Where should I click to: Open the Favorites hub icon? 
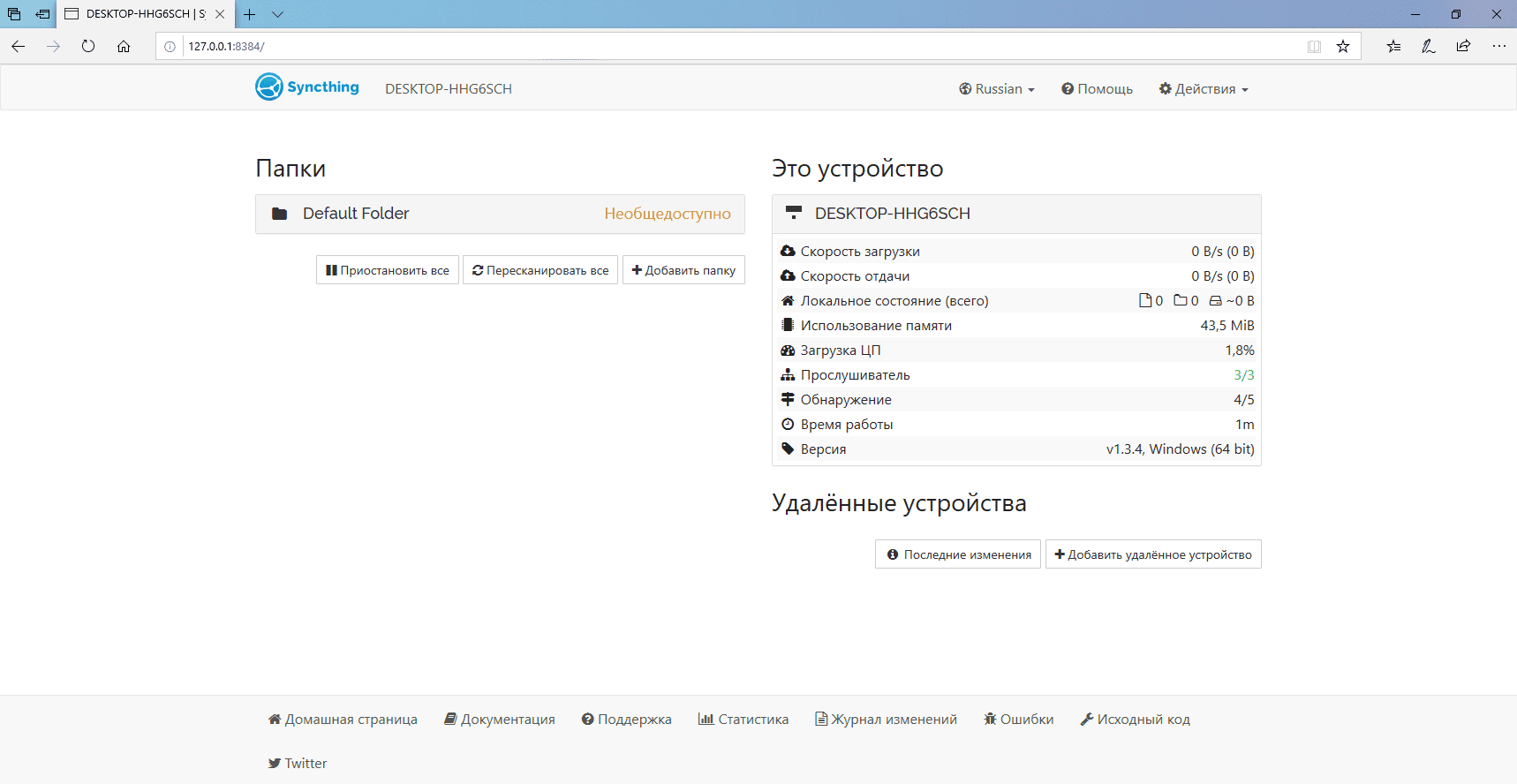pyautogui.click(x=1393, y=46)
